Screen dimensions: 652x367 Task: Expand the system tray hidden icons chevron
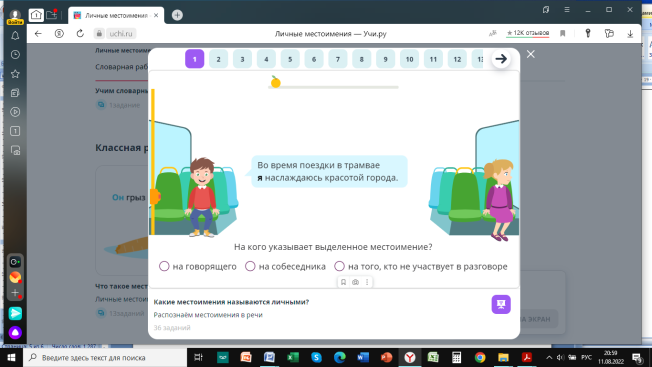(549, 357)
